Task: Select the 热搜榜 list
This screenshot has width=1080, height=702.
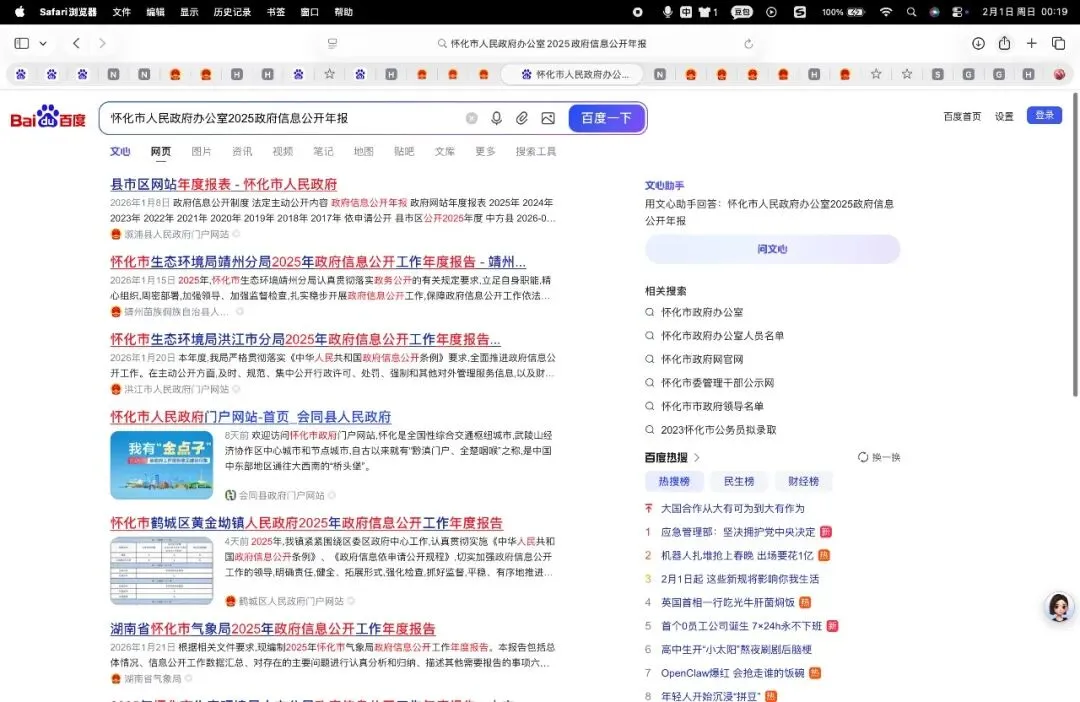Action: click(674, 482)
